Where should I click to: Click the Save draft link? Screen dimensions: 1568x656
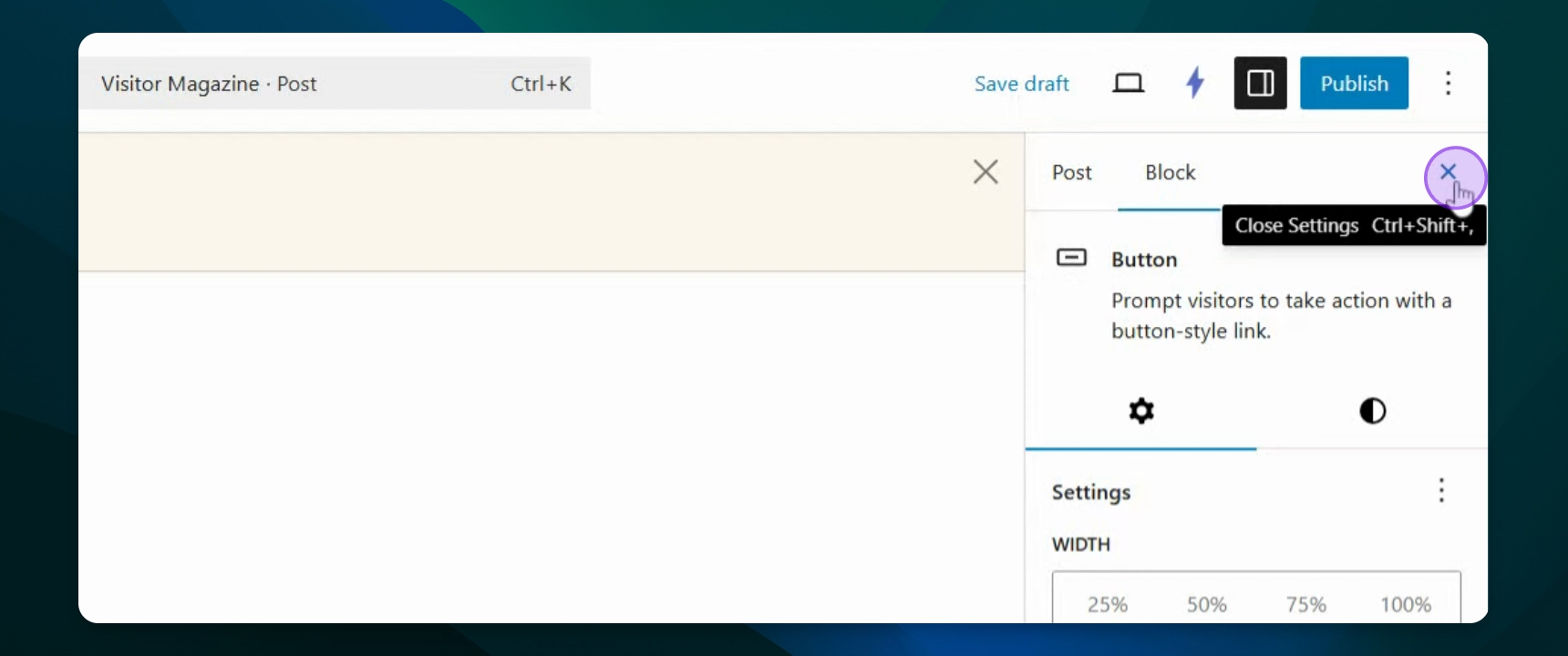click(1021, 84)
